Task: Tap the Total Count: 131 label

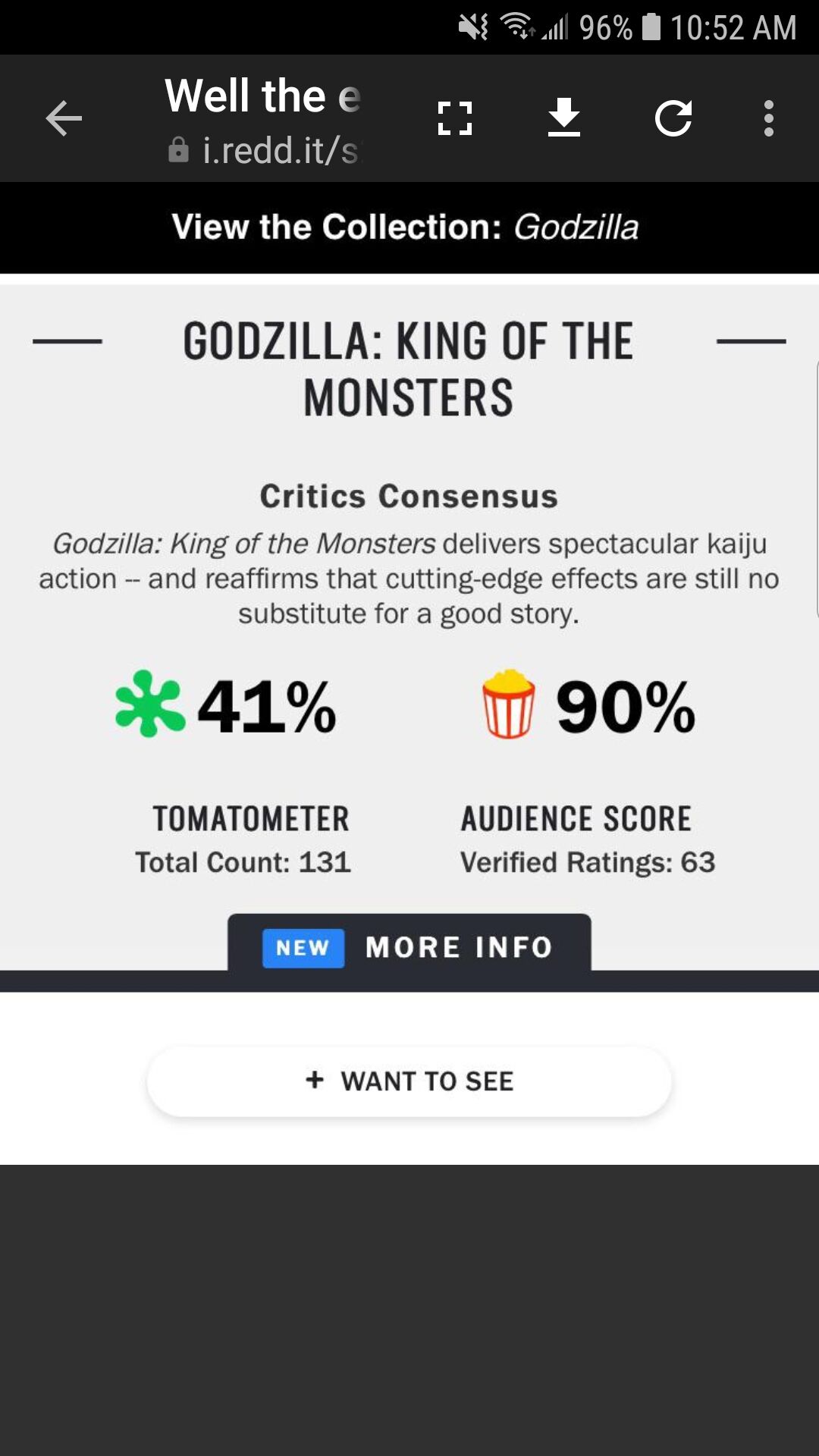Action: [243, 862]
